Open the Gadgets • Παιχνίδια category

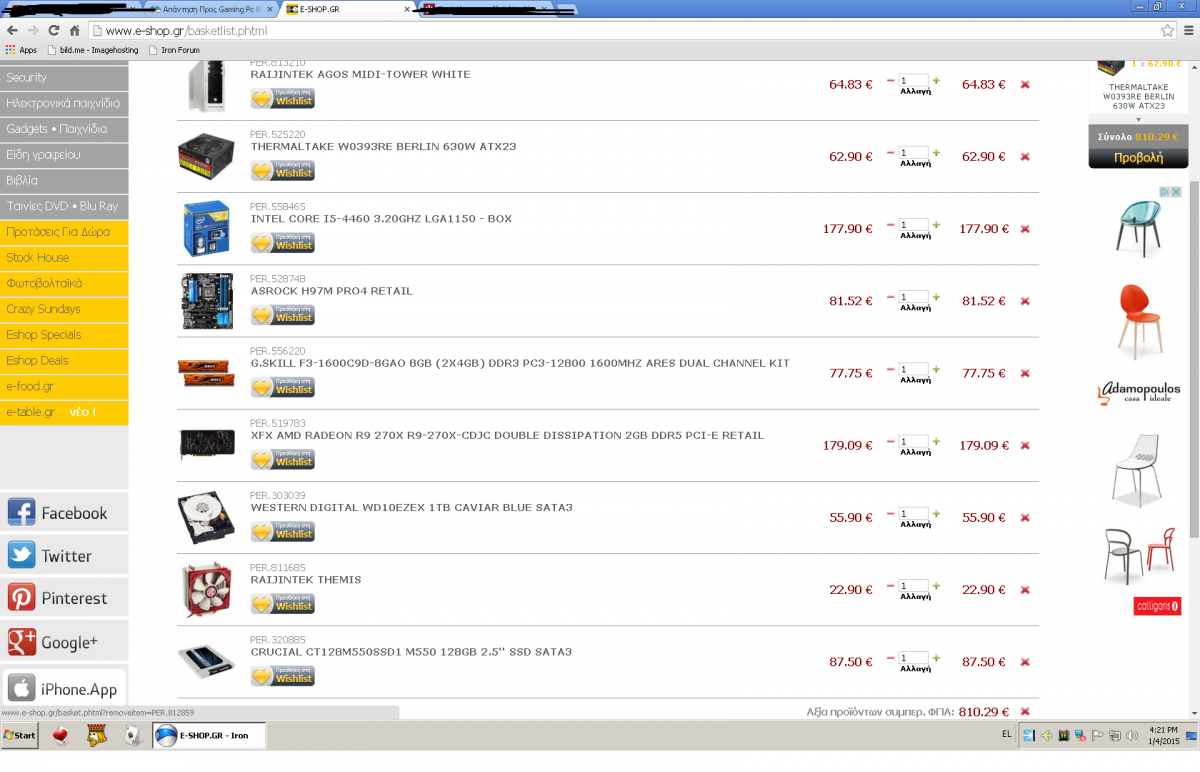tap(64, 129)
